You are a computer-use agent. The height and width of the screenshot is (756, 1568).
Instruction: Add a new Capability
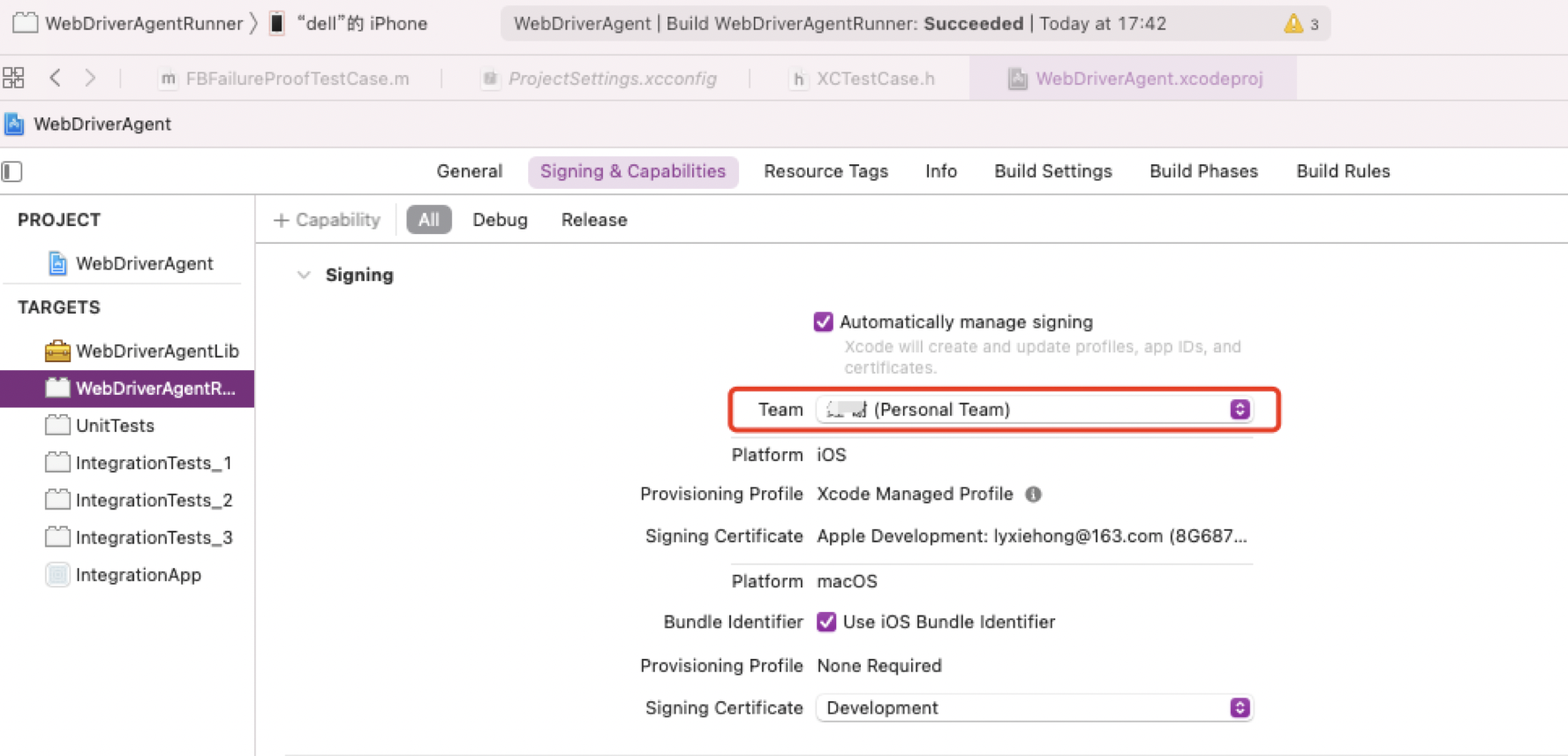(x=327, y=220)
